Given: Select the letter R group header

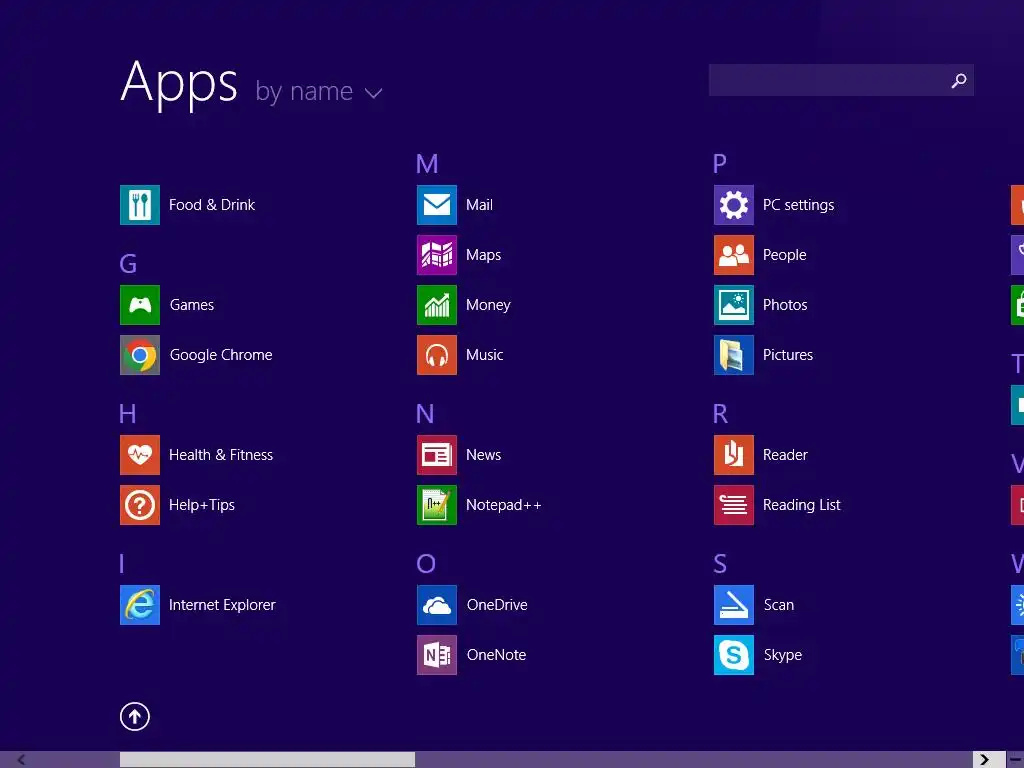Looking at the screenshot, I should point(720,413).
